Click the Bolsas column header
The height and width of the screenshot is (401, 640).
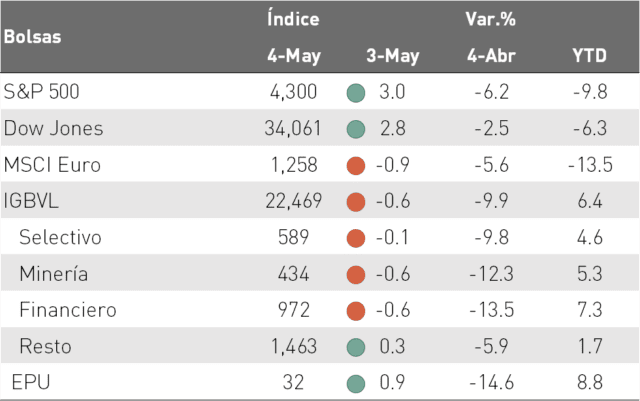click(x=33, y=37)
